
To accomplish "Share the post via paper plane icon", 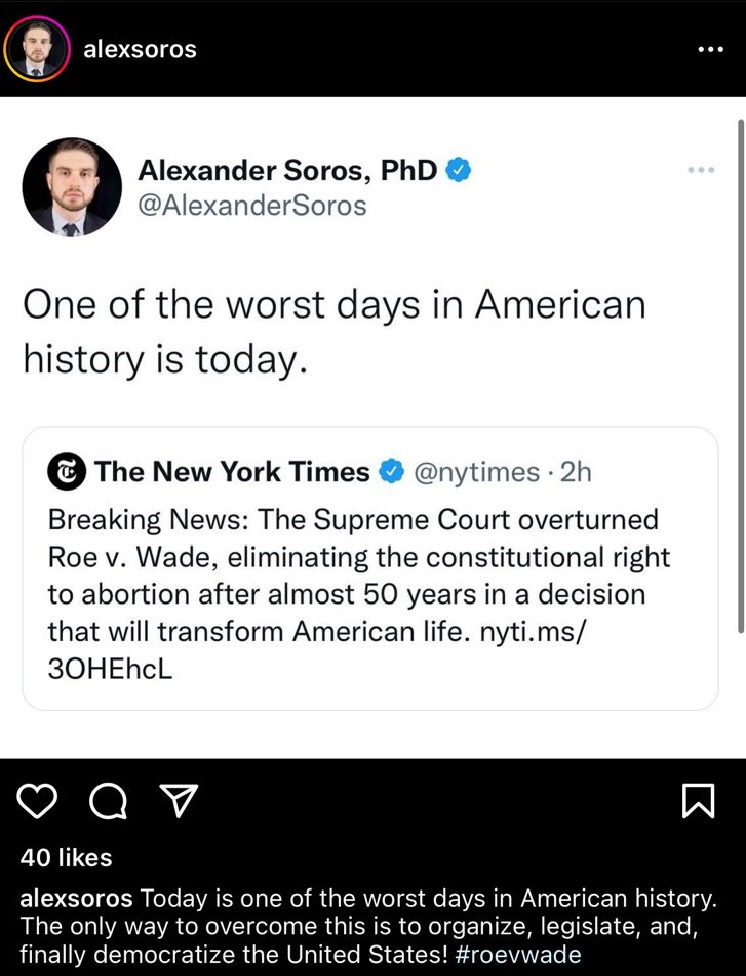I will click(x=179, y=800).
